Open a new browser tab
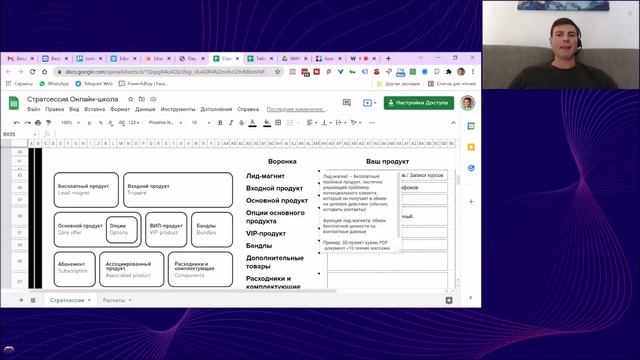 click(388, 58)
